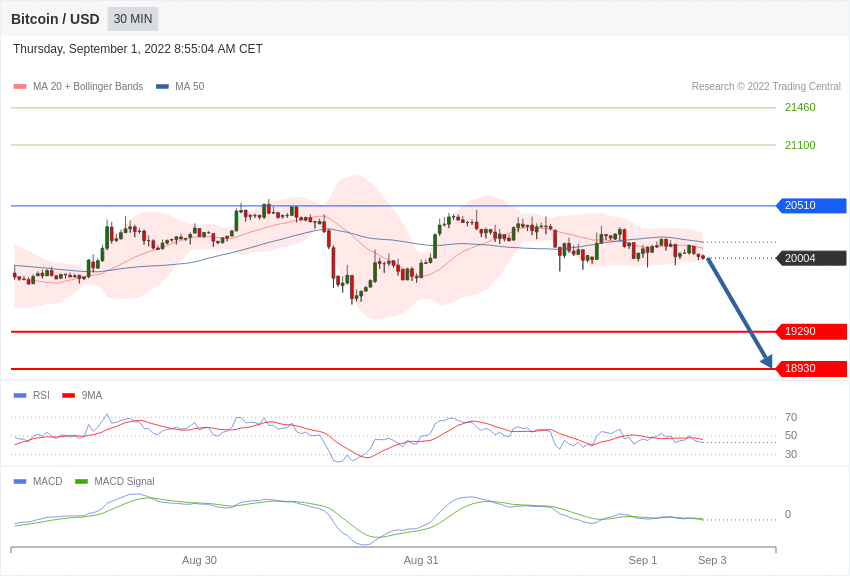Click the 20510 blue pivot price tag
The width and height of the screenshot is (850, 576).
812,205
